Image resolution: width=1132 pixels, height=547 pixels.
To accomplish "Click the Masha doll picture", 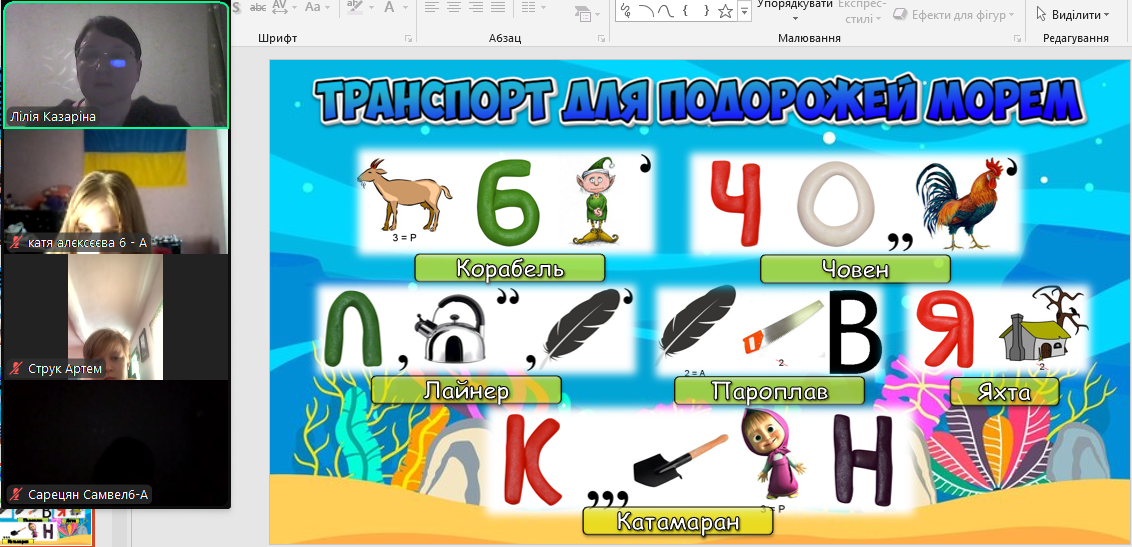I will (776, 456).
